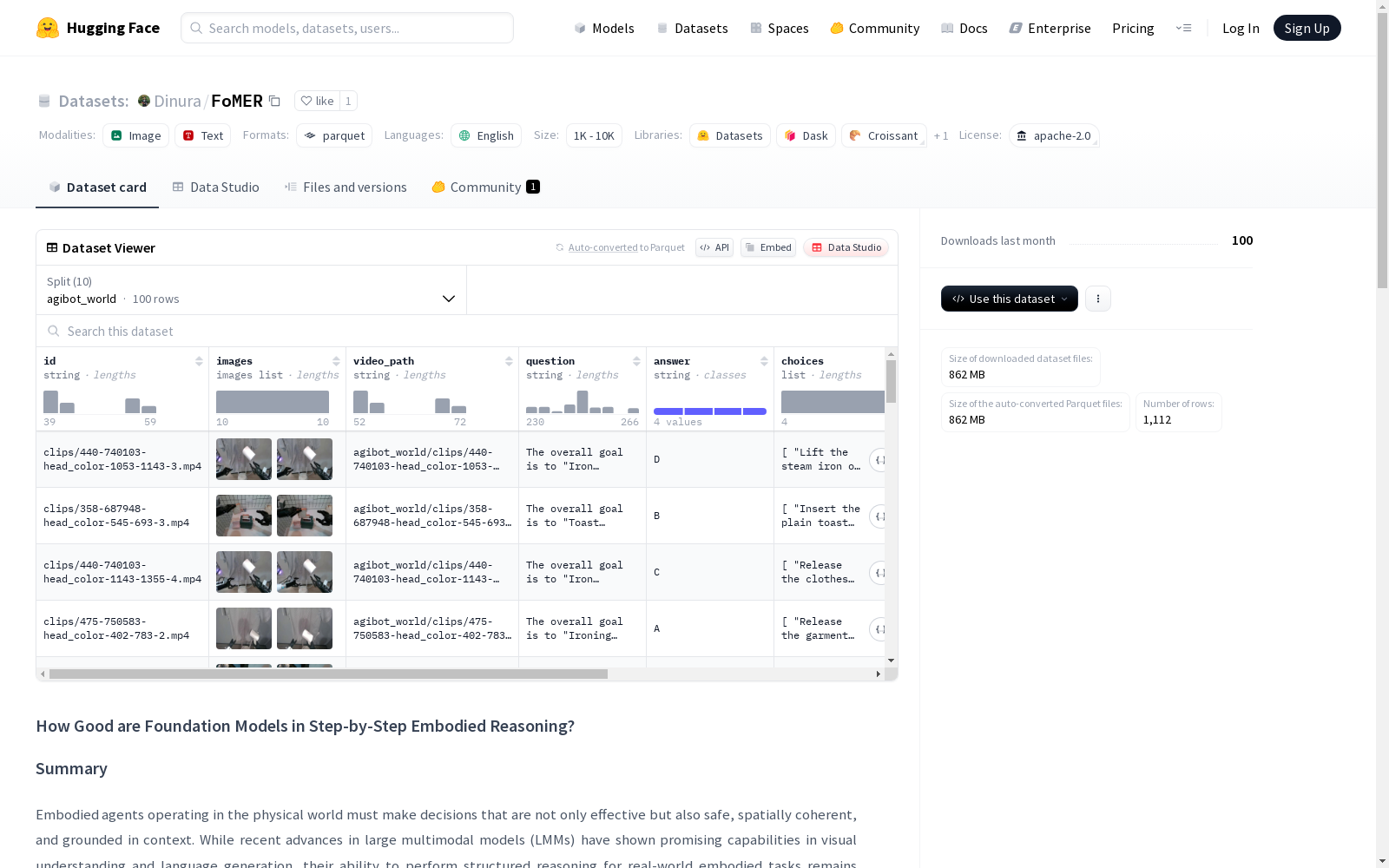Click the first image thumbnail in row 440-740103-1053
Image resolution: width=1389 pixels, height=868 pixels.
pos(244,459)
